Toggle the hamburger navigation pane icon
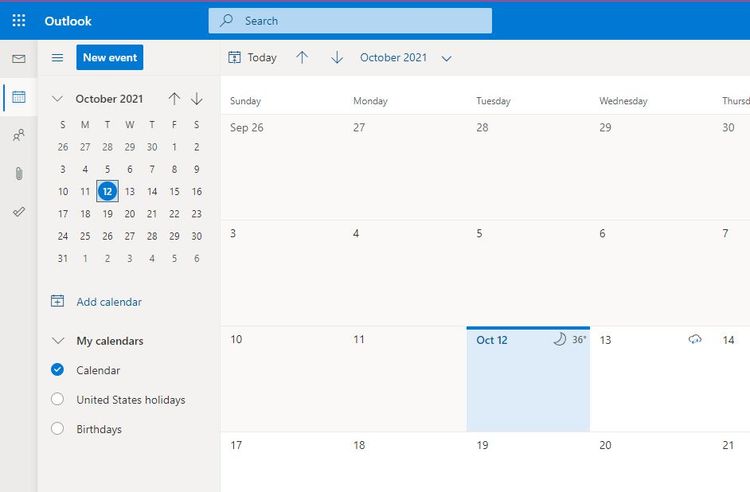Image resolution: width=750 pixels, height=492 pixels. [x=57, y=58]
